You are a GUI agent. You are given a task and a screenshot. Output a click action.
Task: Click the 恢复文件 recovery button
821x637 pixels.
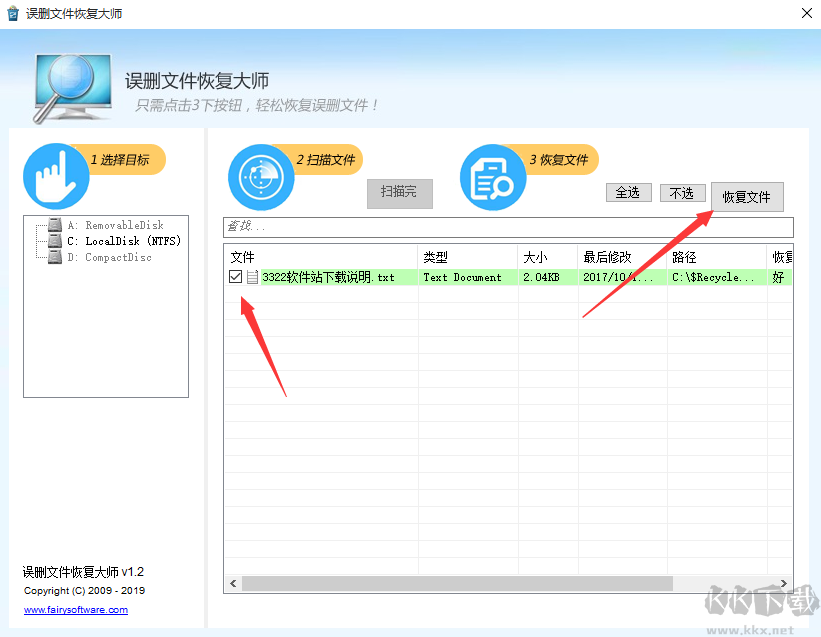click(x=747, y=197)
